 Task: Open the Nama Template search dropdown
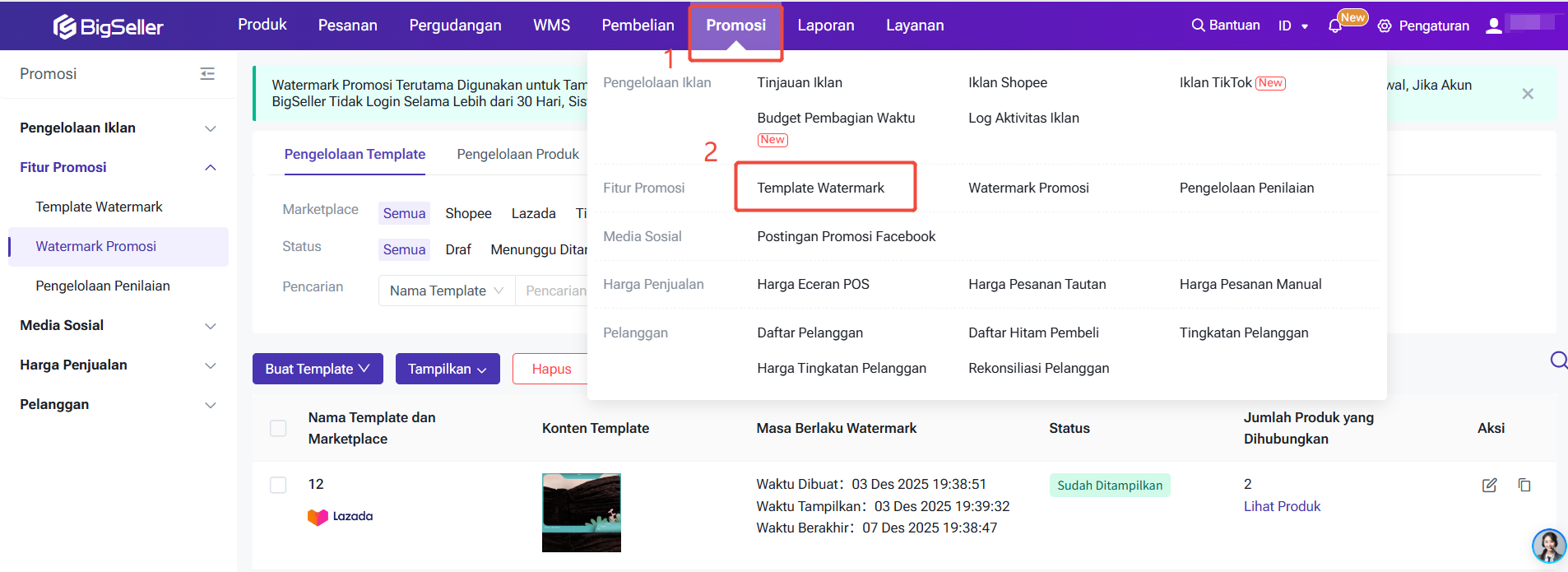tap(446, 291)
